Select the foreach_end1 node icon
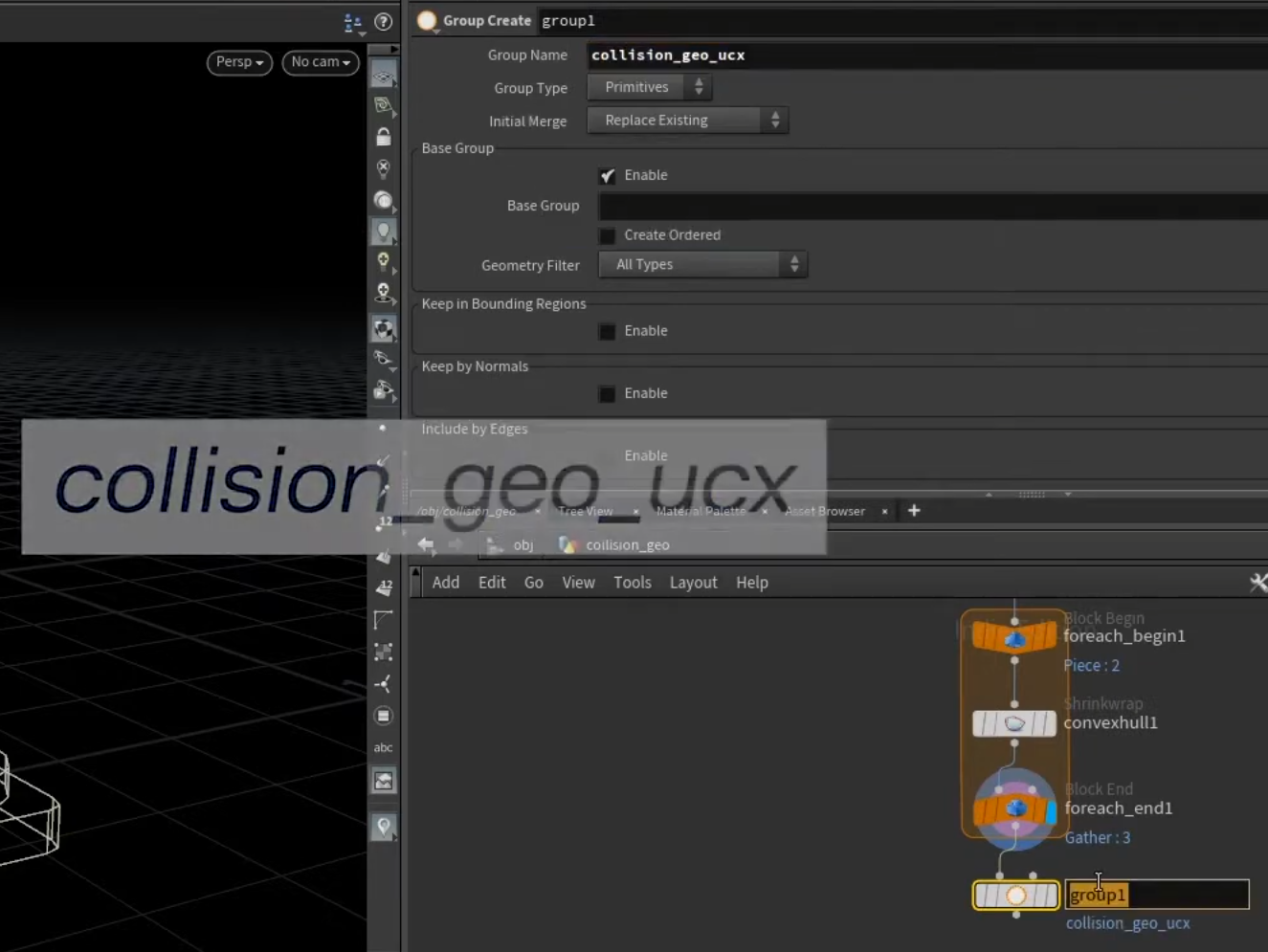This screenshot has height=952, width=1268. click(1014, 810)
